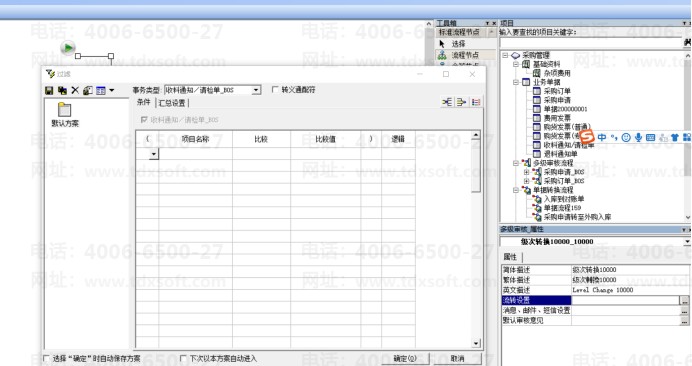Click the conditions grid scrollbar down arrow
The width and height of the screenshot is (692, 366).
click(476, 343)
